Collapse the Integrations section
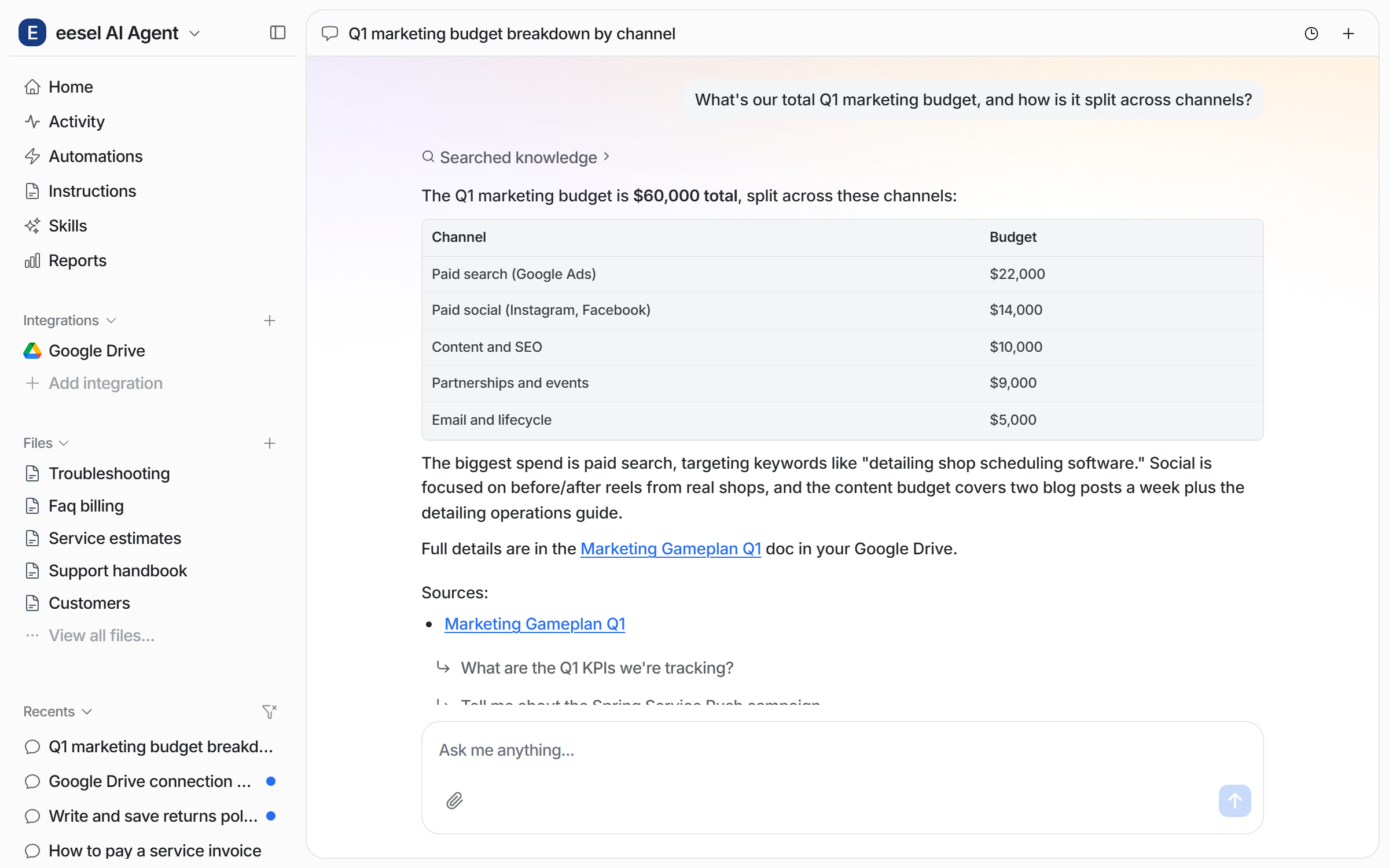The height and width of the screenshot is (868, 1389). (x=69, y=321)
